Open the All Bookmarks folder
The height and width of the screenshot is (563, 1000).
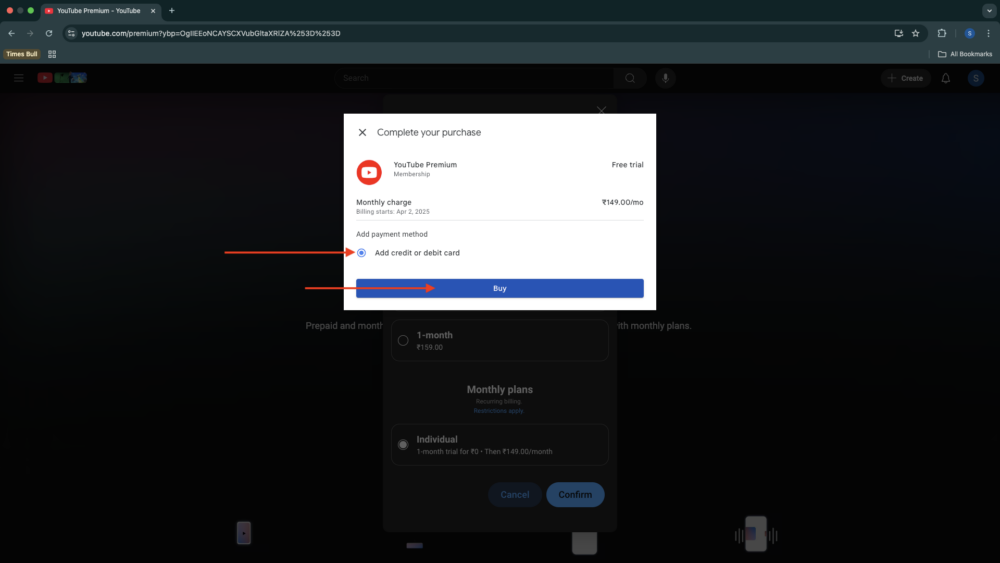pos(965,54)
